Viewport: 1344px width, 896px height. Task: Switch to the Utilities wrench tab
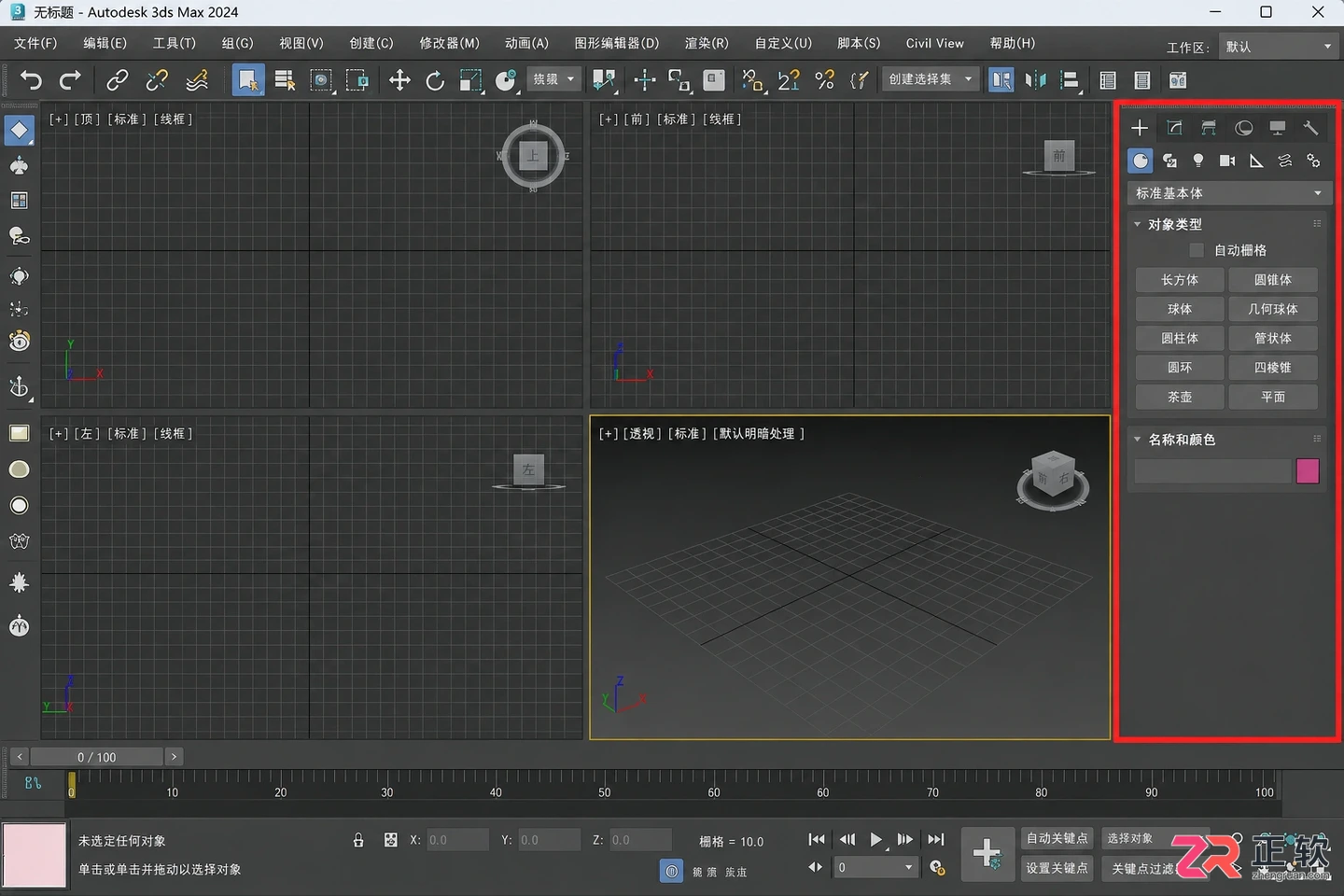pyautogui.click(x=1310, y=128)
